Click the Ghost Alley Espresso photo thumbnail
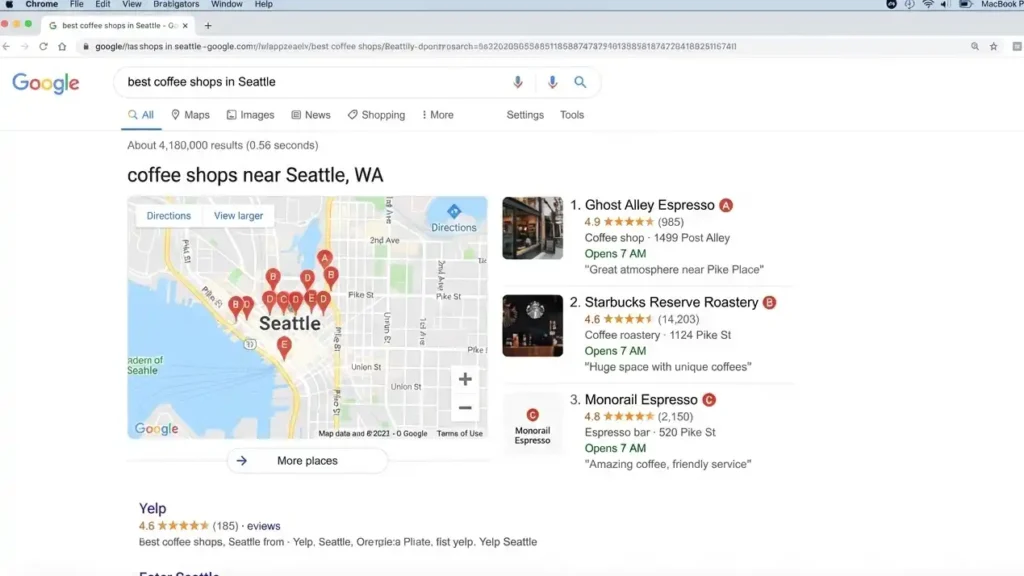 pyautogui.click(x=532, y=228)
